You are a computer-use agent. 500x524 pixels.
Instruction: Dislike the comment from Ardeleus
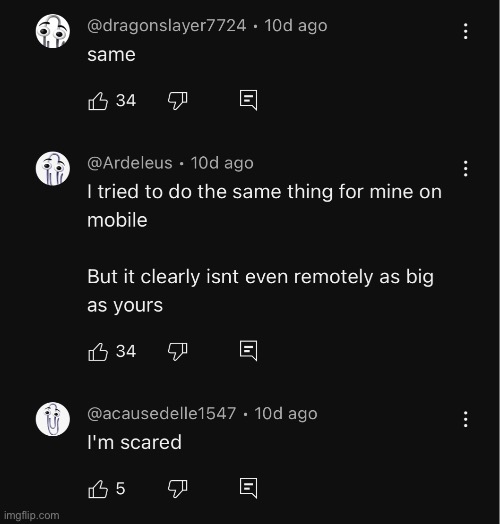point(177,352)
